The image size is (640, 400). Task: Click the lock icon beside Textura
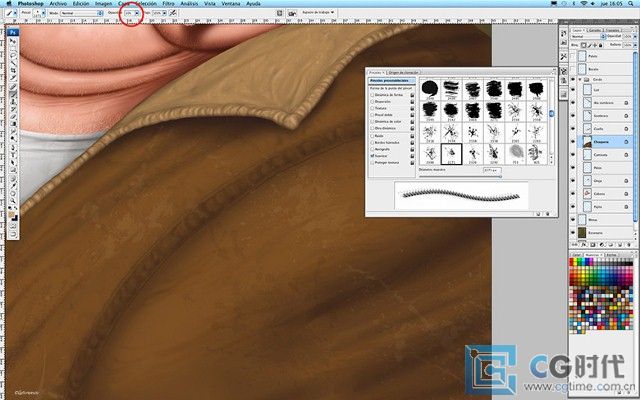[x=412, y=109]
